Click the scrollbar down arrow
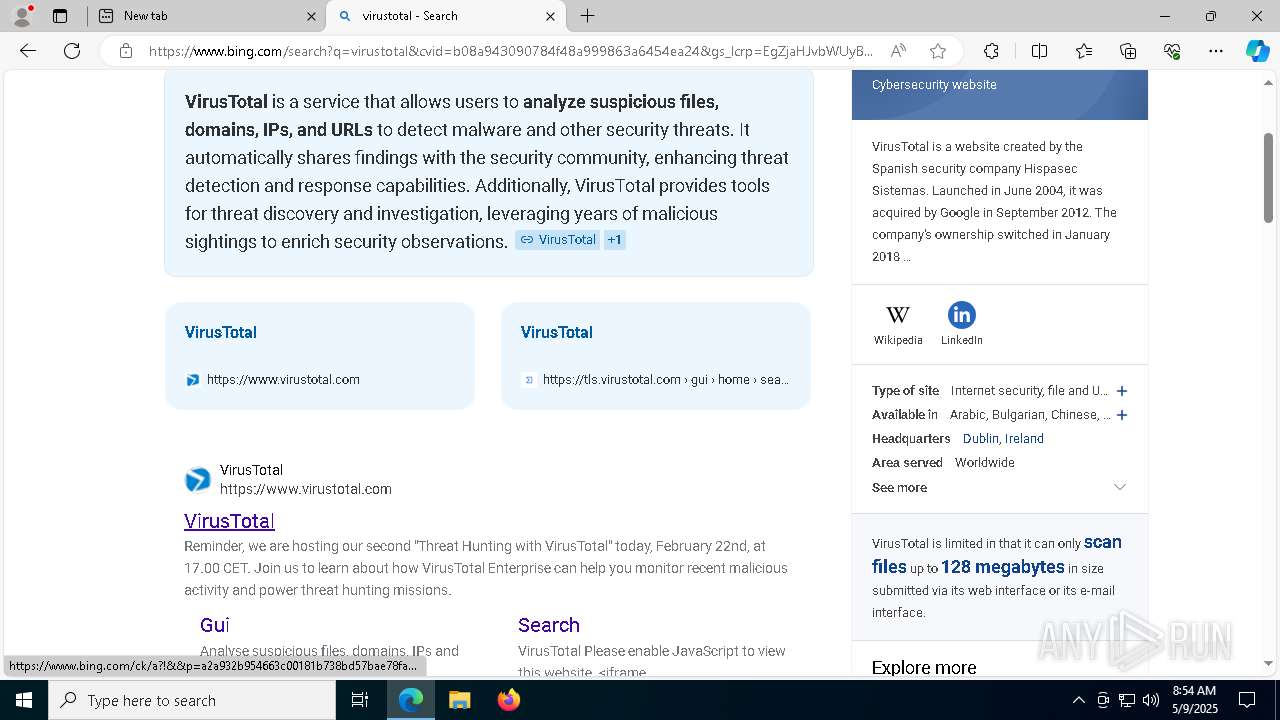 point(1269,663)
